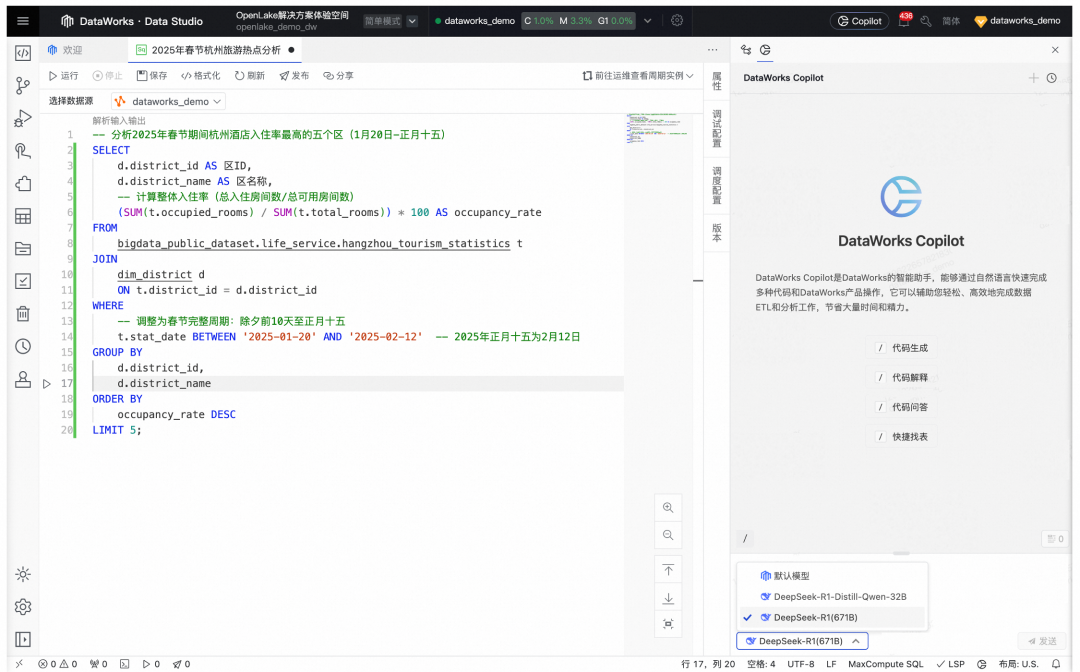The width and height of the screenshot is (1080, 672).
Task: Select the 默认模型 default model option
Action: point(791,576)
